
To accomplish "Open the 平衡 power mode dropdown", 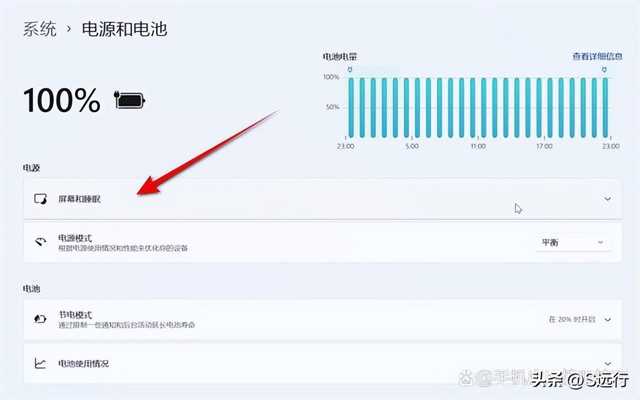I will pyautogui.click(x=572, y=242).
